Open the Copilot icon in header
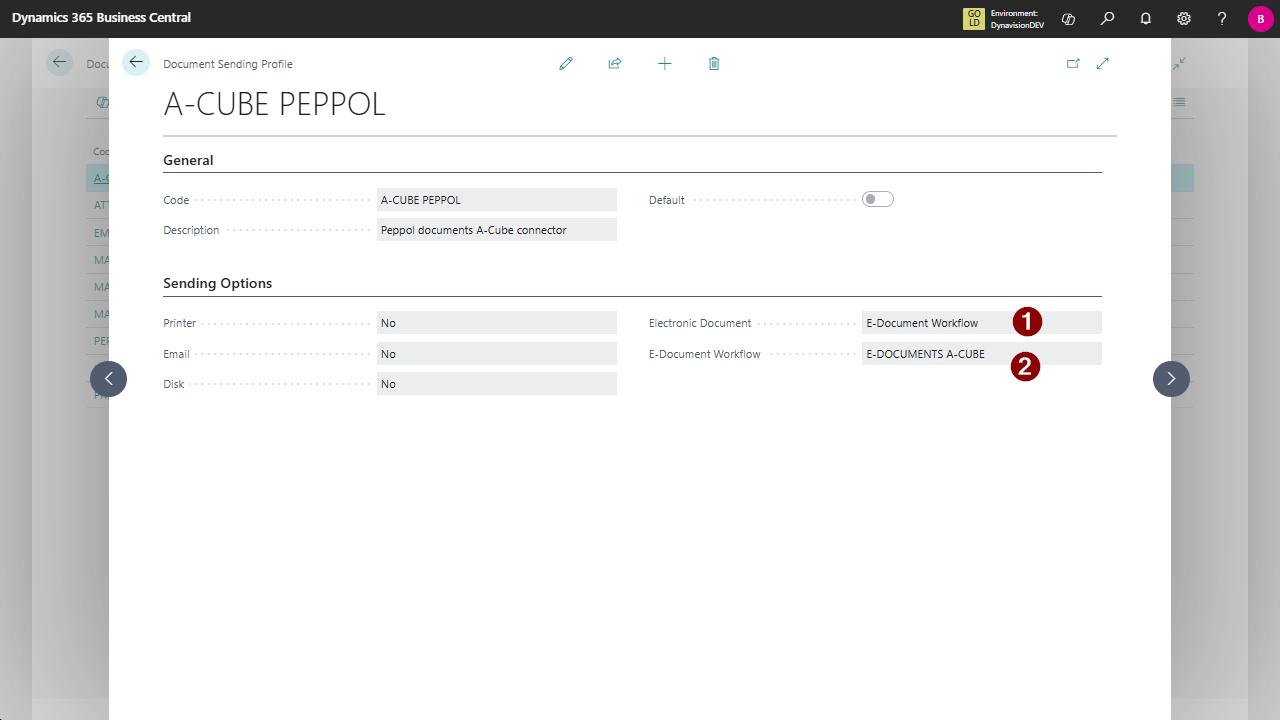Screen dimensions: 1280x720 click(x=1069, y=18)
